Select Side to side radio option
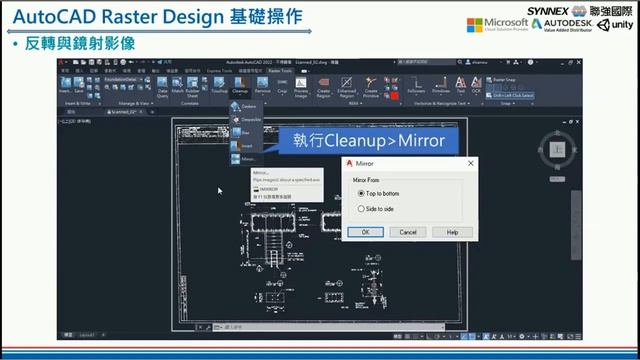This screenshot has width=640, height=360. click(x=376, y=209)
